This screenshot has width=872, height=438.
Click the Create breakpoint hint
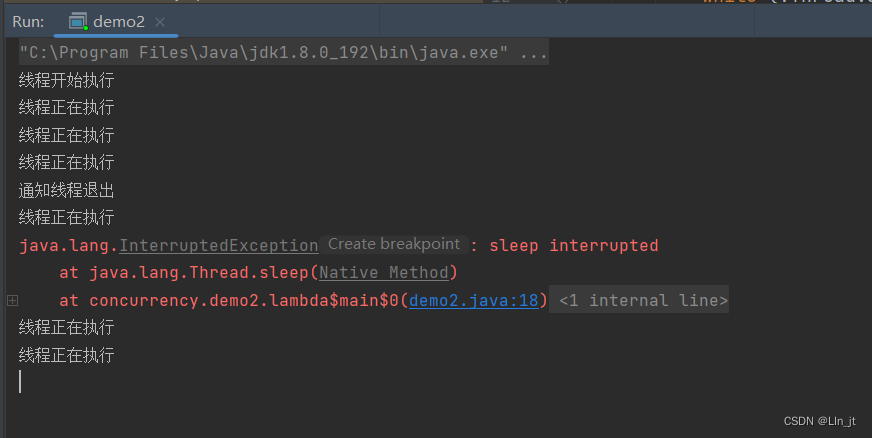click(394, 244)
